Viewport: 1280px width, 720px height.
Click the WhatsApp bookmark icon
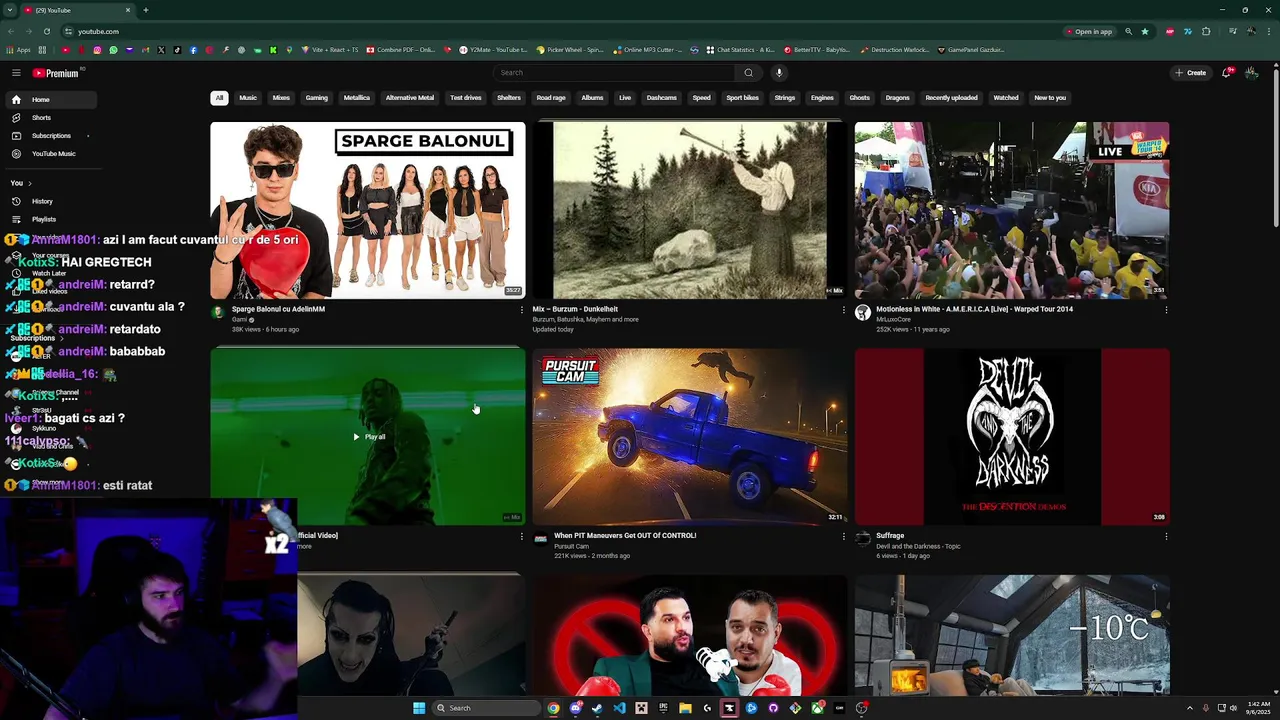(x=113, y=49)
